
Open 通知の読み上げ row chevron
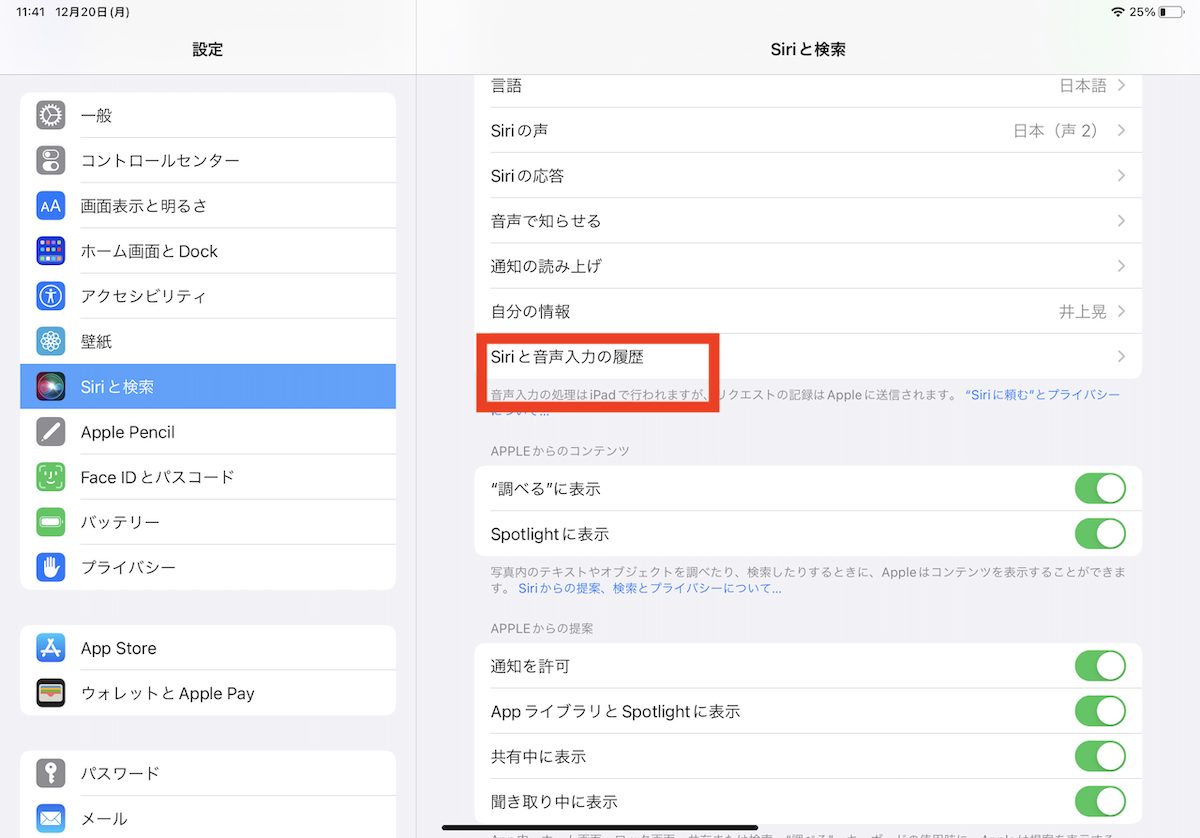click(x=1121, y=266)
